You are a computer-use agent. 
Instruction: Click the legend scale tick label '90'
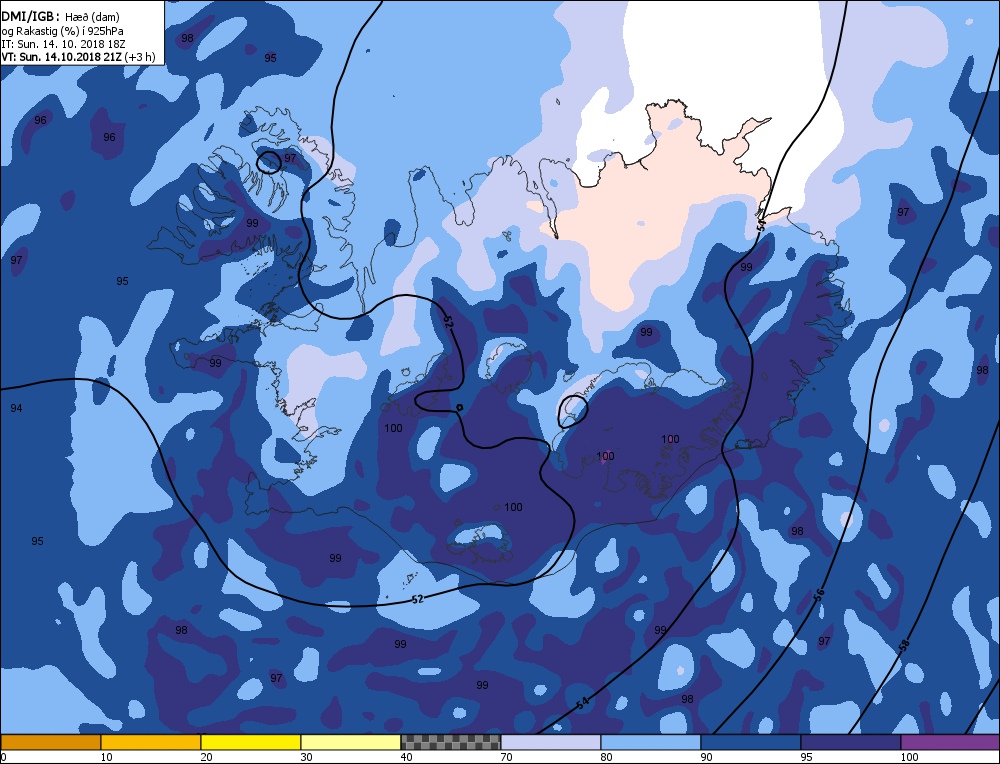click(707, 757)
